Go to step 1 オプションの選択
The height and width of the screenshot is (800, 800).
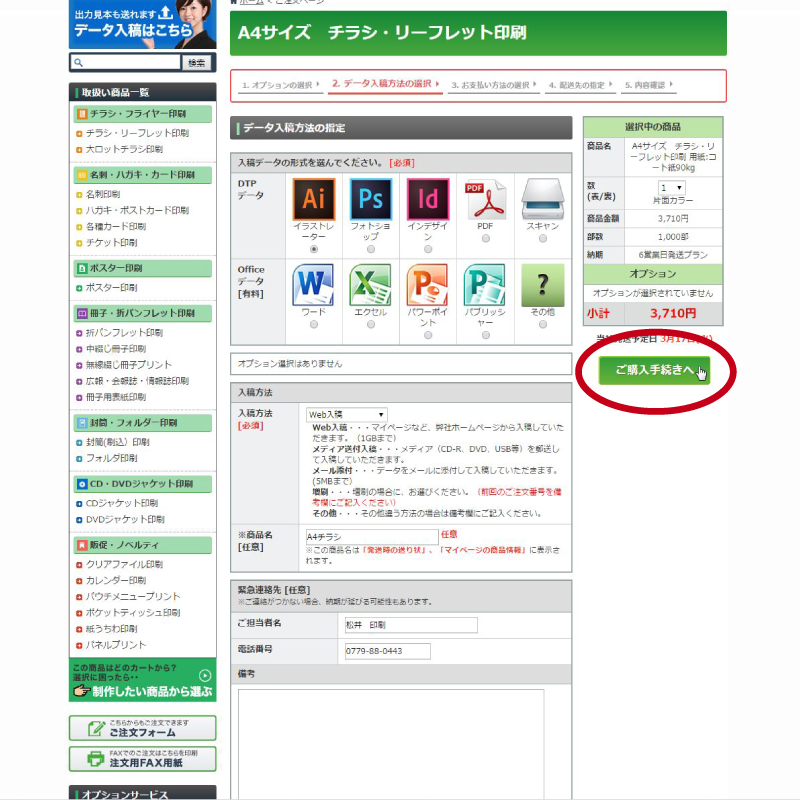pyautogui.click(x=281, y=85)
